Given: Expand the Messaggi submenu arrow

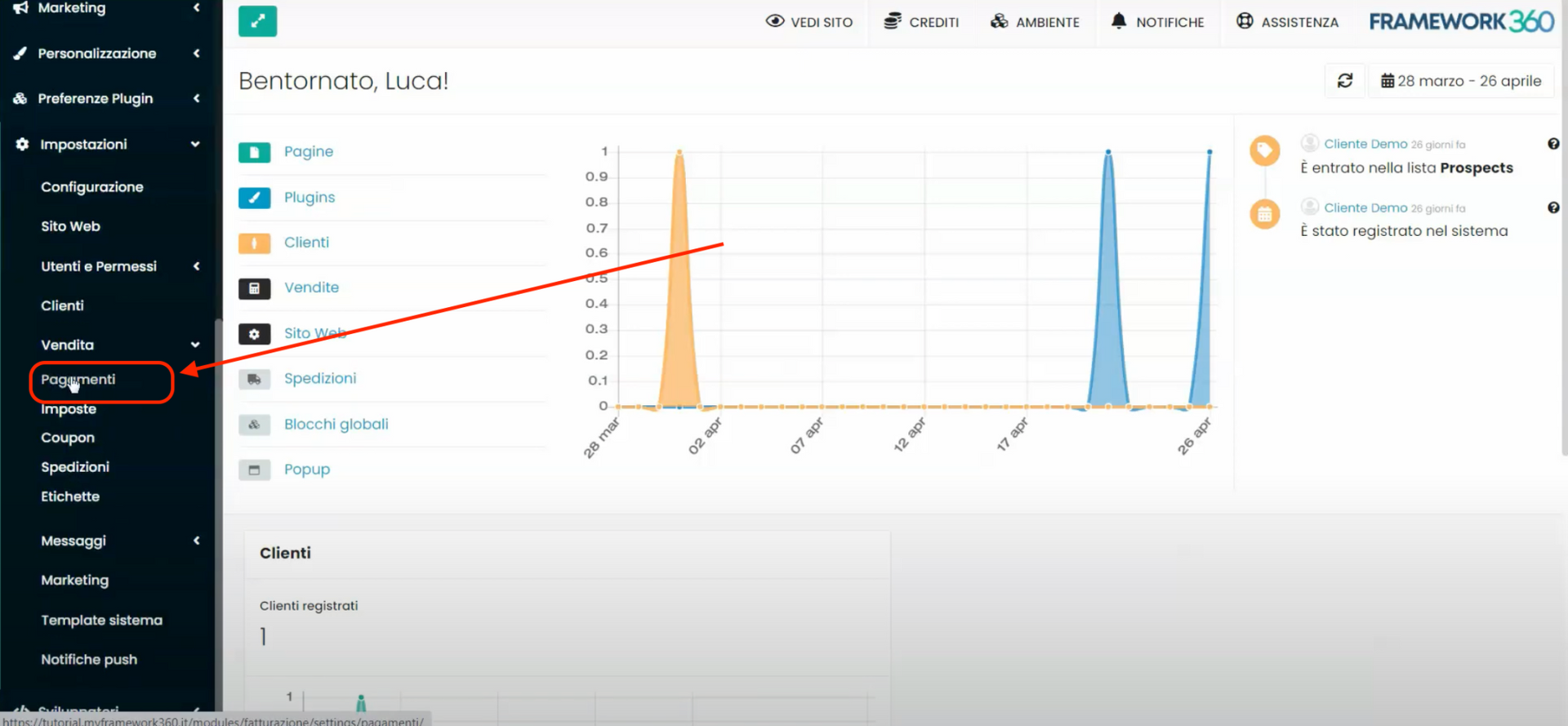Looking at the screenshot, I should [x=197, y=541].
